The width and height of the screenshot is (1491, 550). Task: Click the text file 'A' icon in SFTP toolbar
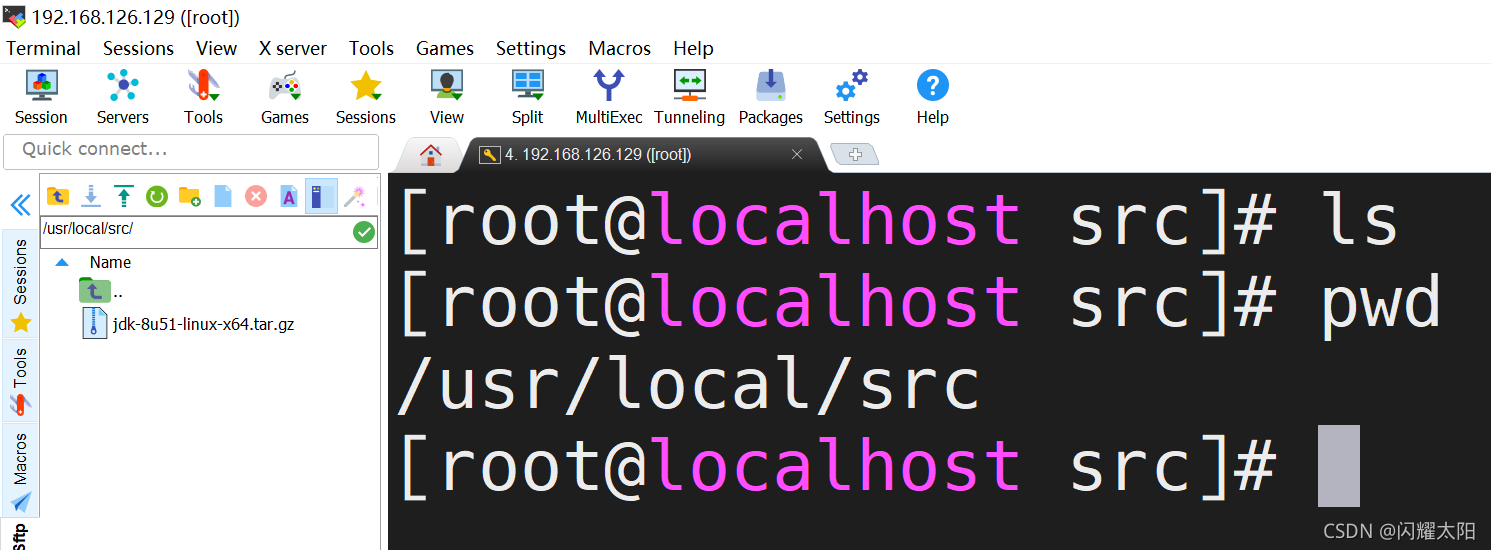pos(289,196)
